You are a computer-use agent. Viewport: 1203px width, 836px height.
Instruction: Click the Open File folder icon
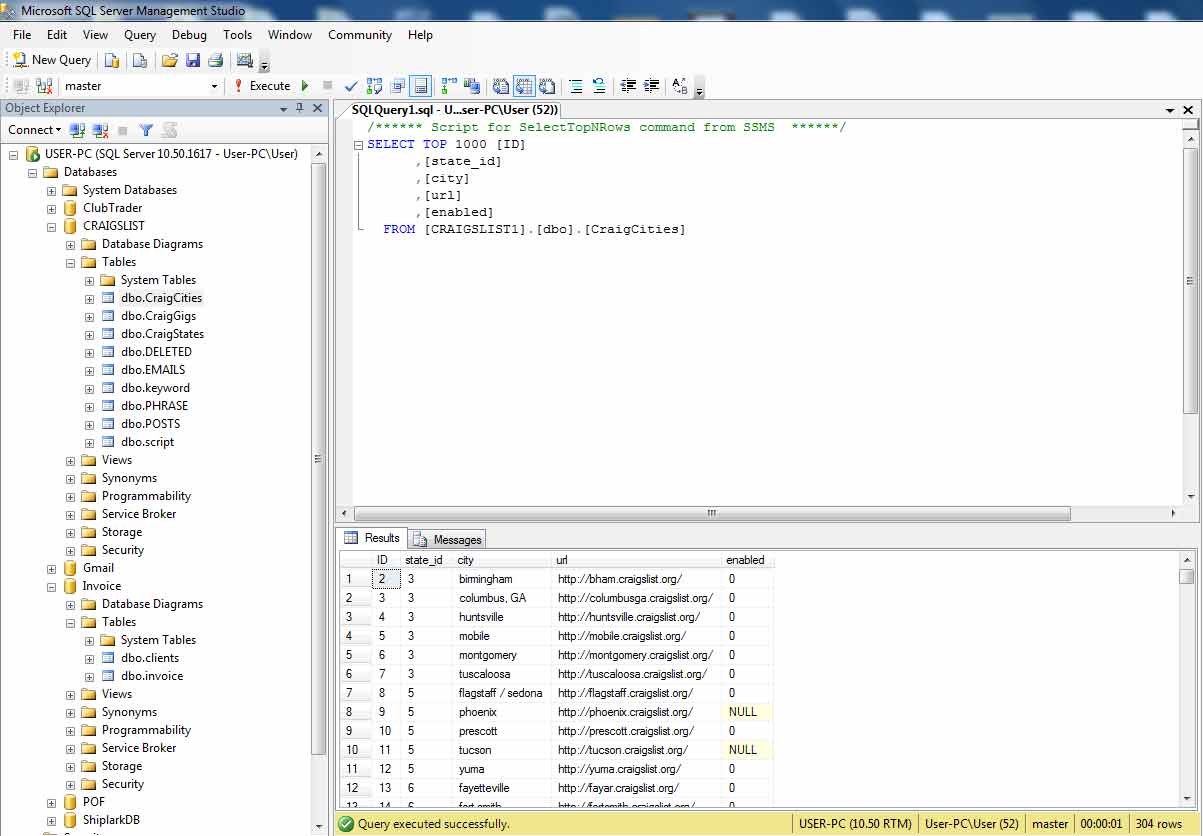tap(170, 60)
